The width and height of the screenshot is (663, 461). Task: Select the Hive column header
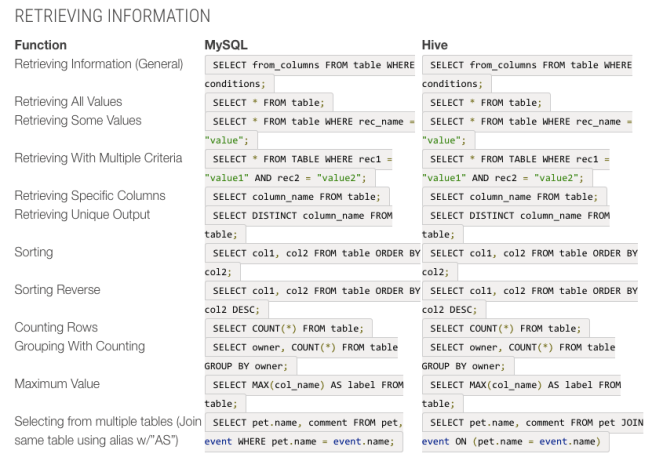coord(436,45)
